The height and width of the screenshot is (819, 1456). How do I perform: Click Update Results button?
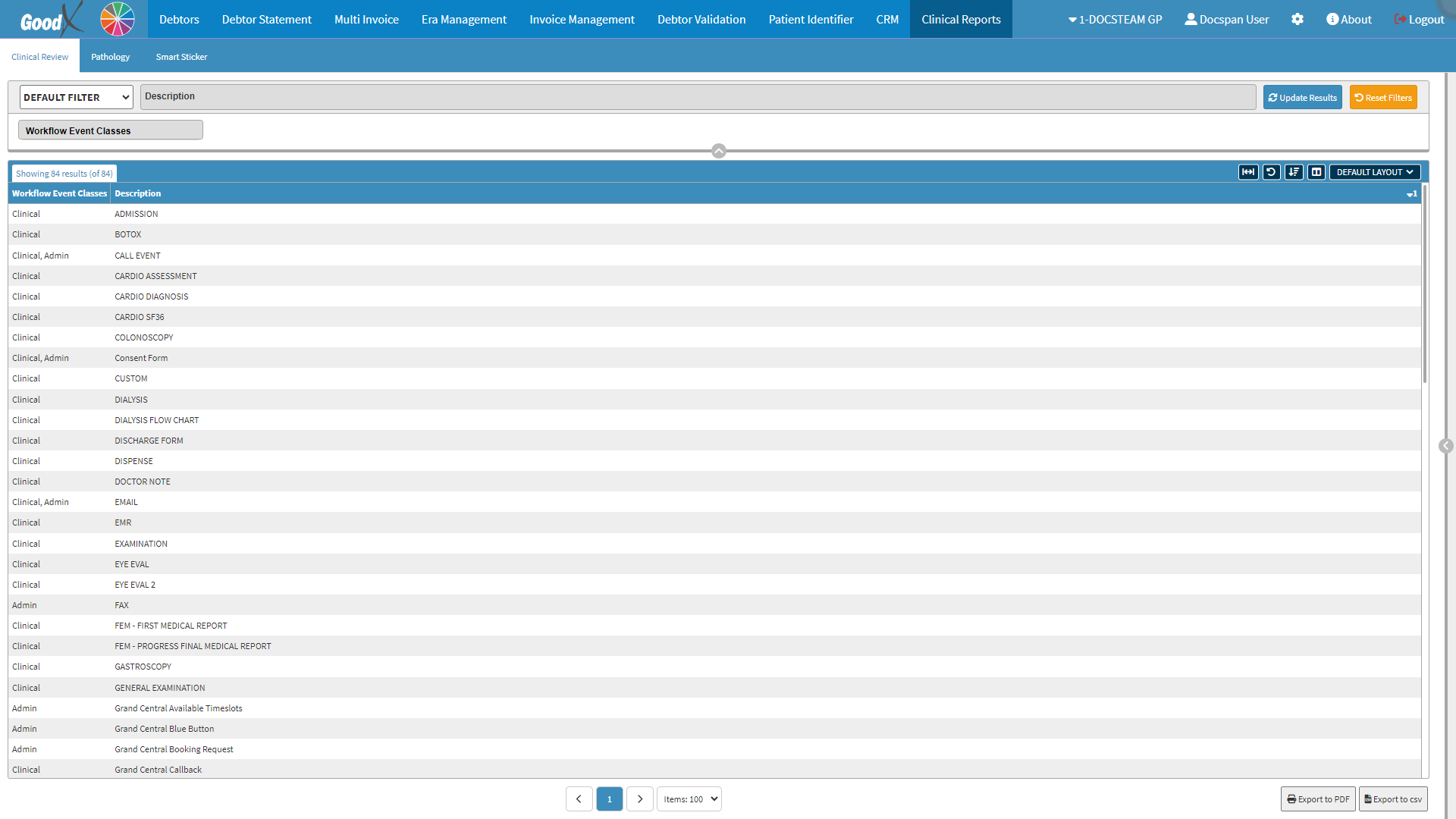point(1302,97)
